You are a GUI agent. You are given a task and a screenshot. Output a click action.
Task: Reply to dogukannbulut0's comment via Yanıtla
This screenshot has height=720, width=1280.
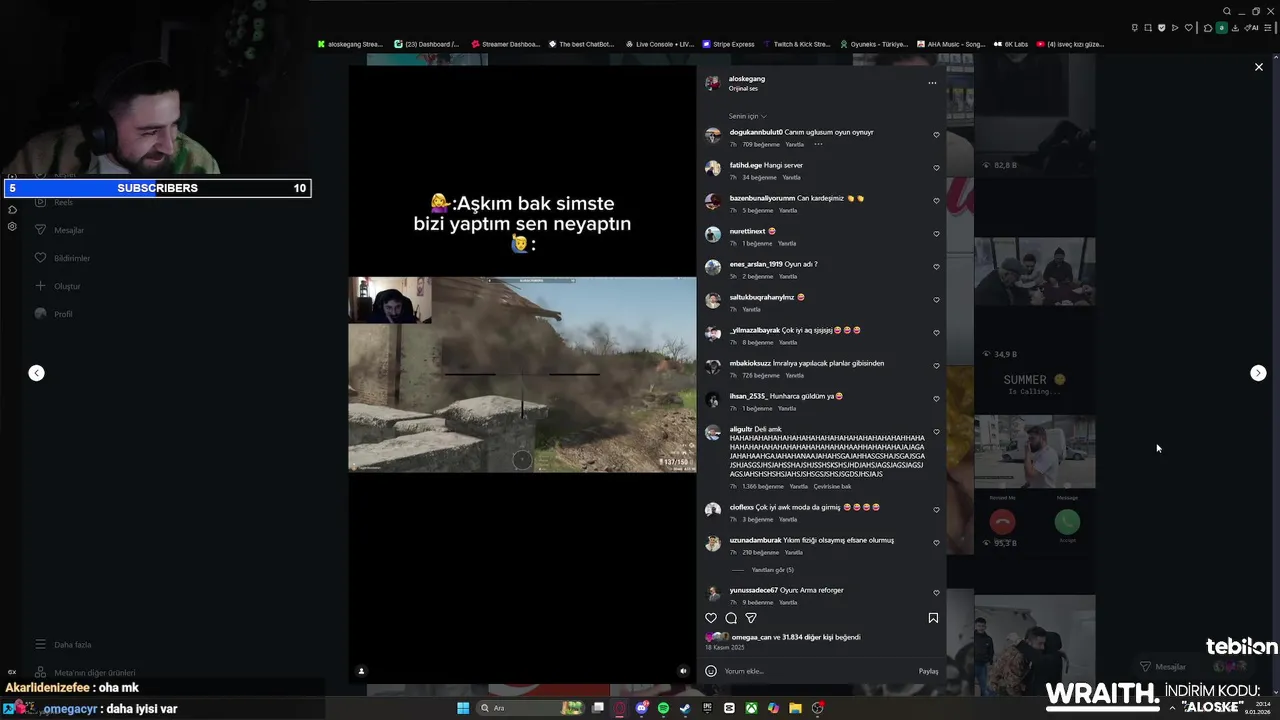(795, 144)
